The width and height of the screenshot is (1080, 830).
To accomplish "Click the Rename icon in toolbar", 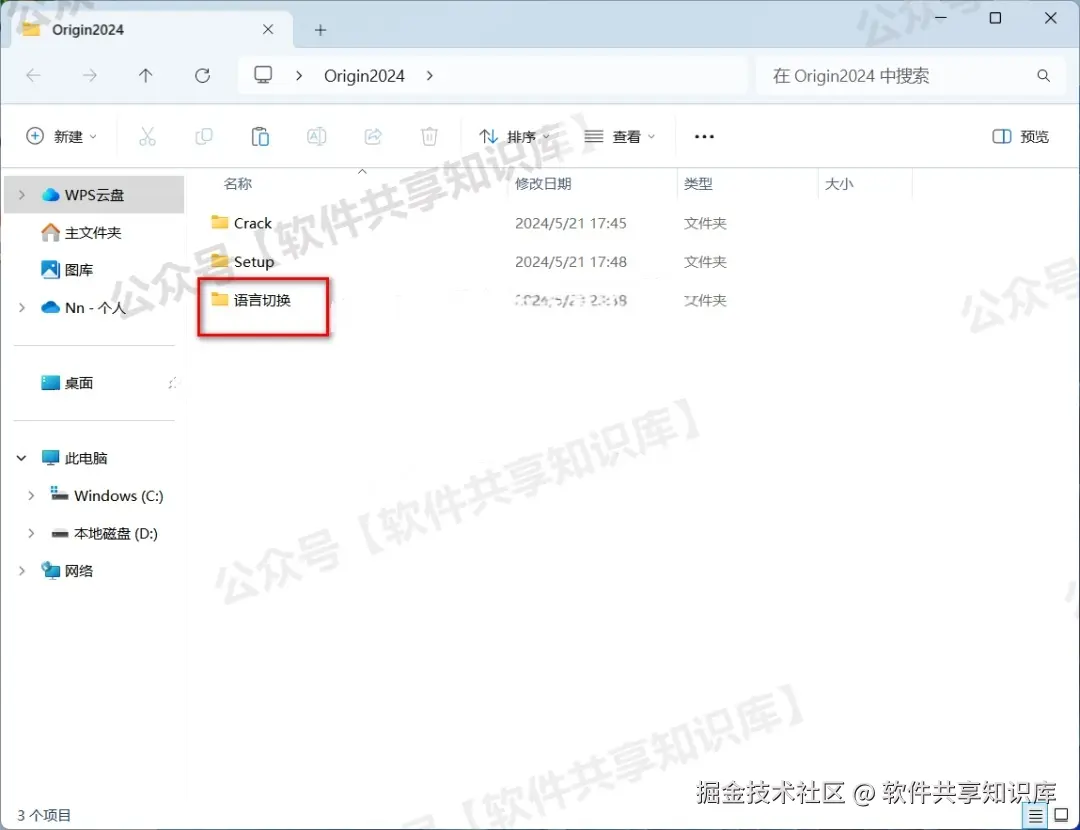I will tap(317, 136).
